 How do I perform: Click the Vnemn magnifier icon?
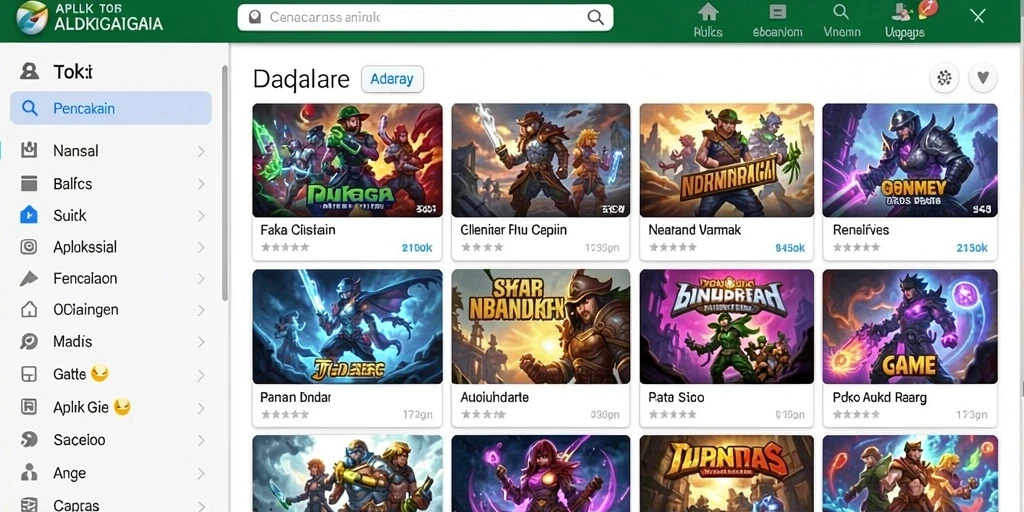tap(841, 12)
